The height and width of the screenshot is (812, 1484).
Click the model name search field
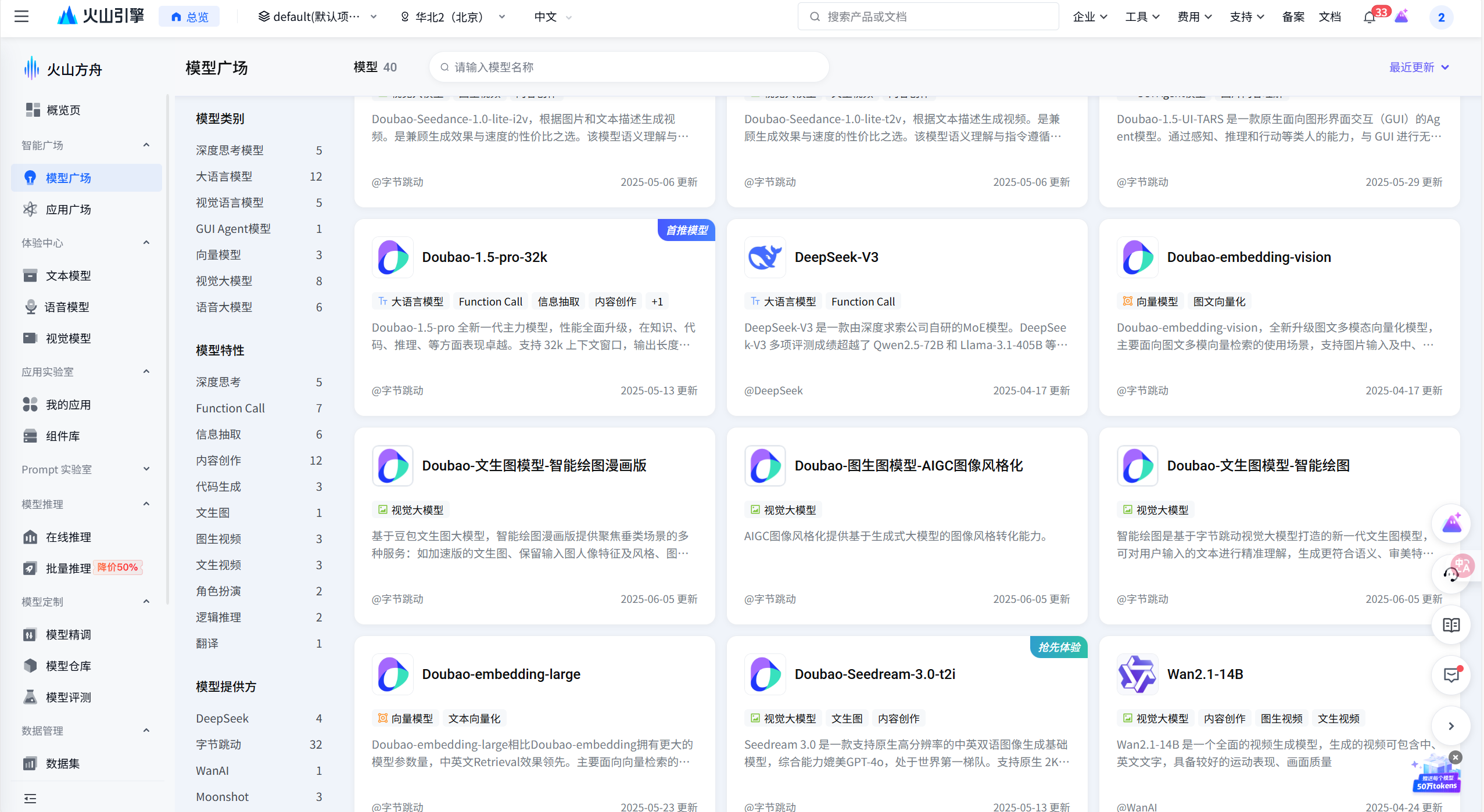click(629, 67)
